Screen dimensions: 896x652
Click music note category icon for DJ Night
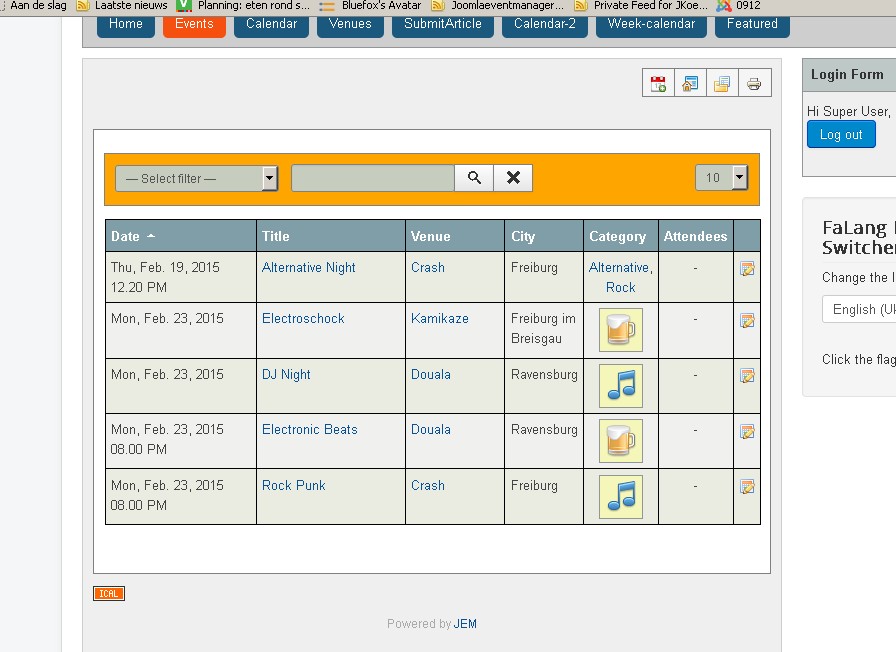point(620,385)
